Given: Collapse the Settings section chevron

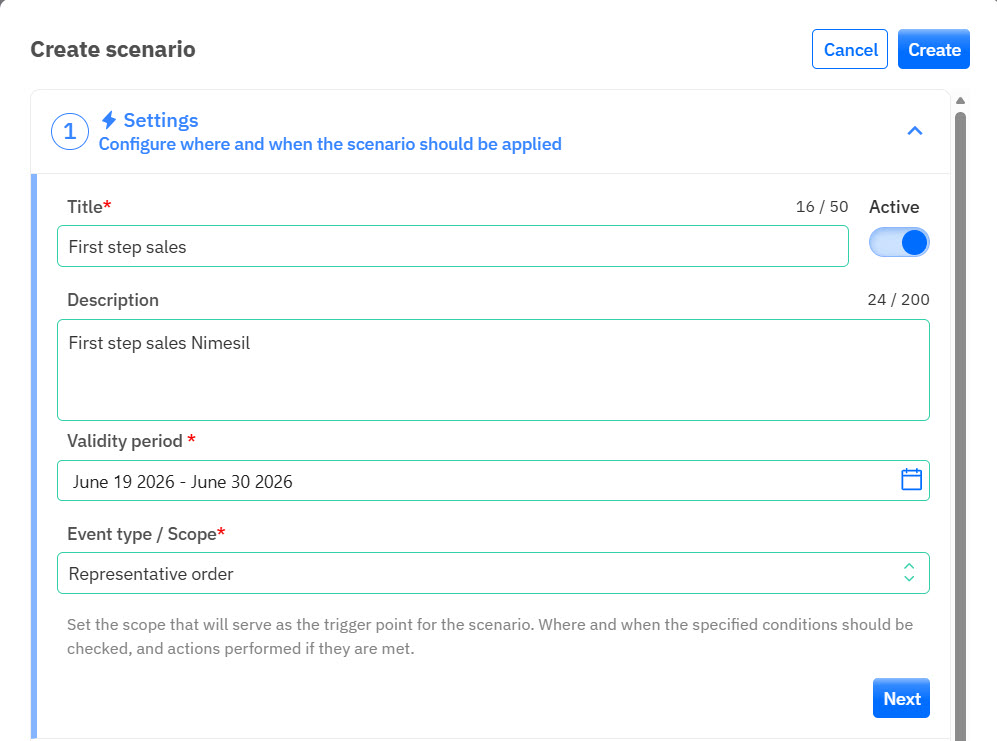Looking at the screenshot, I should click(914, 131).
